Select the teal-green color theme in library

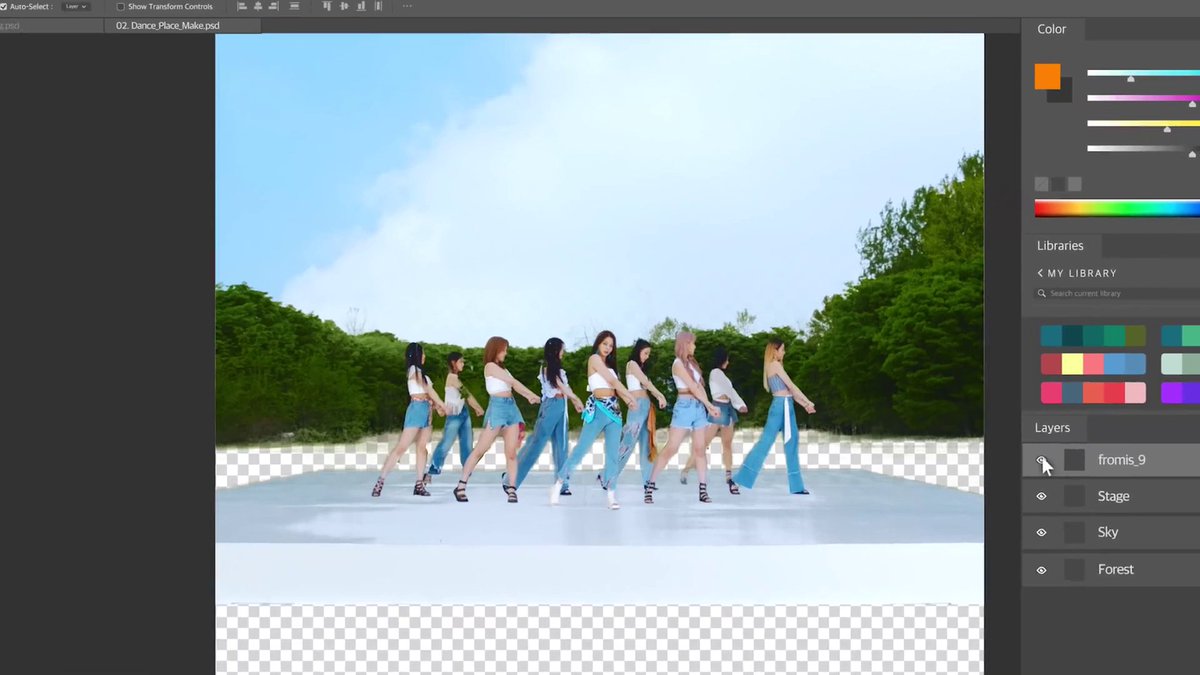tap(1093, 336)
